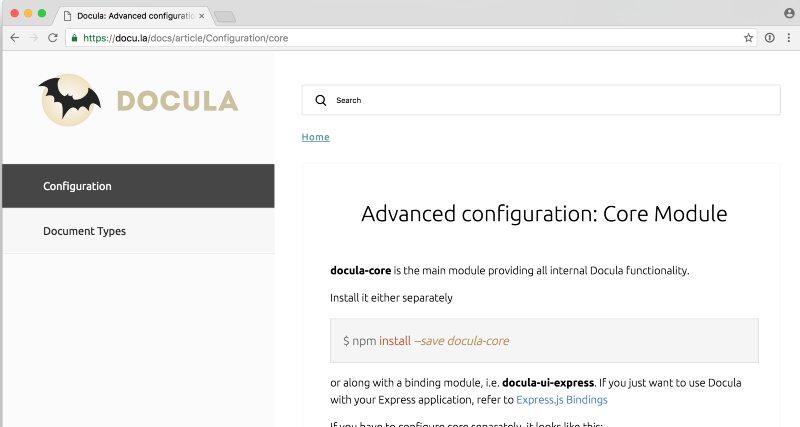
Task: Click the magnifying glass search icon
Action: tap(321, 100)
